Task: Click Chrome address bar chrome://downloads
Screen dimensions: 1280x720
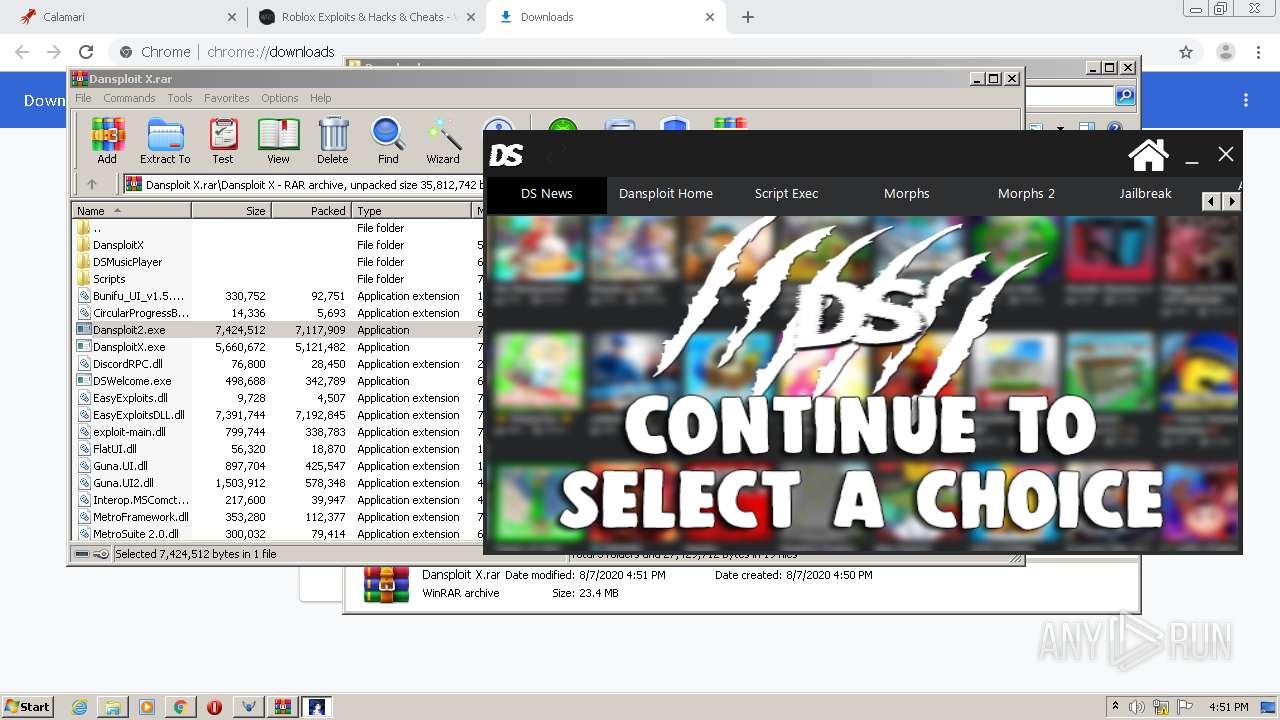Action: [270, 52]
